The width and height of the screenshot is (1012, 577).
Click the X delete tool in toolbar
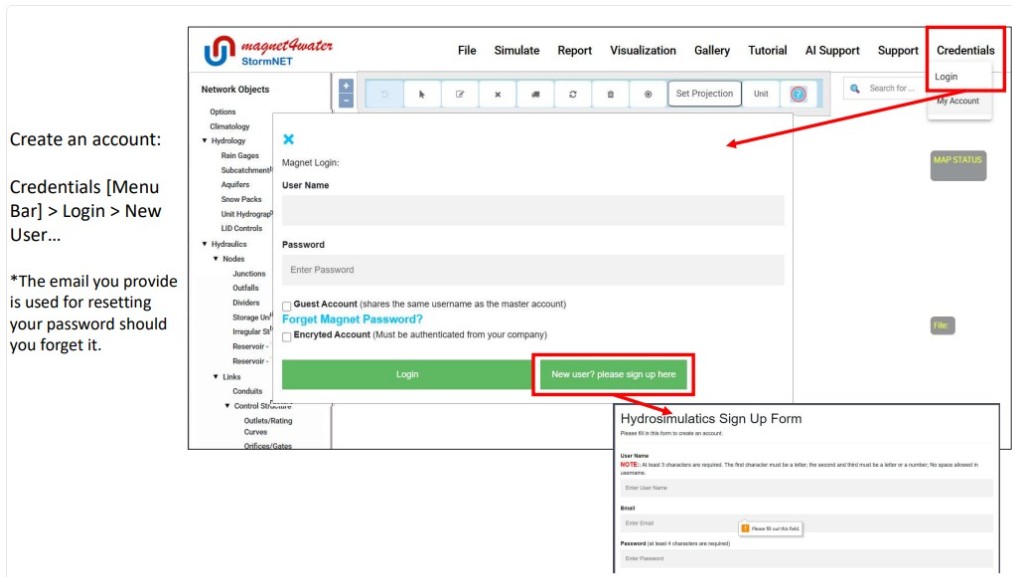498,94
